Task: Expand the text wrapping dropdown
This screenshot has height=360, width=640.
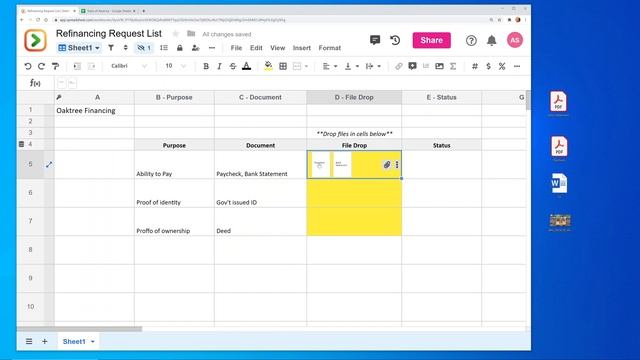Action: click(379, 66)
